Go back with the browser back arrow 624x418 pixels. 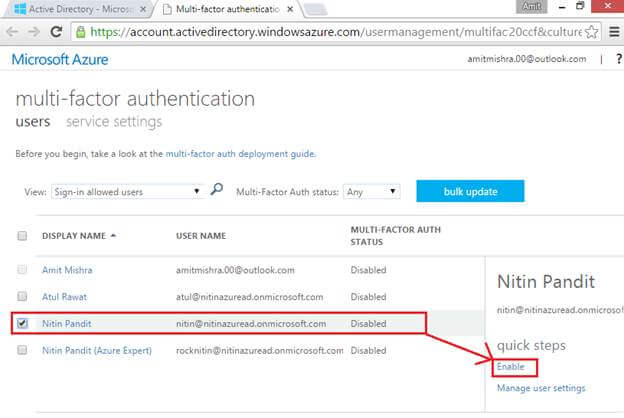point(12,32)
